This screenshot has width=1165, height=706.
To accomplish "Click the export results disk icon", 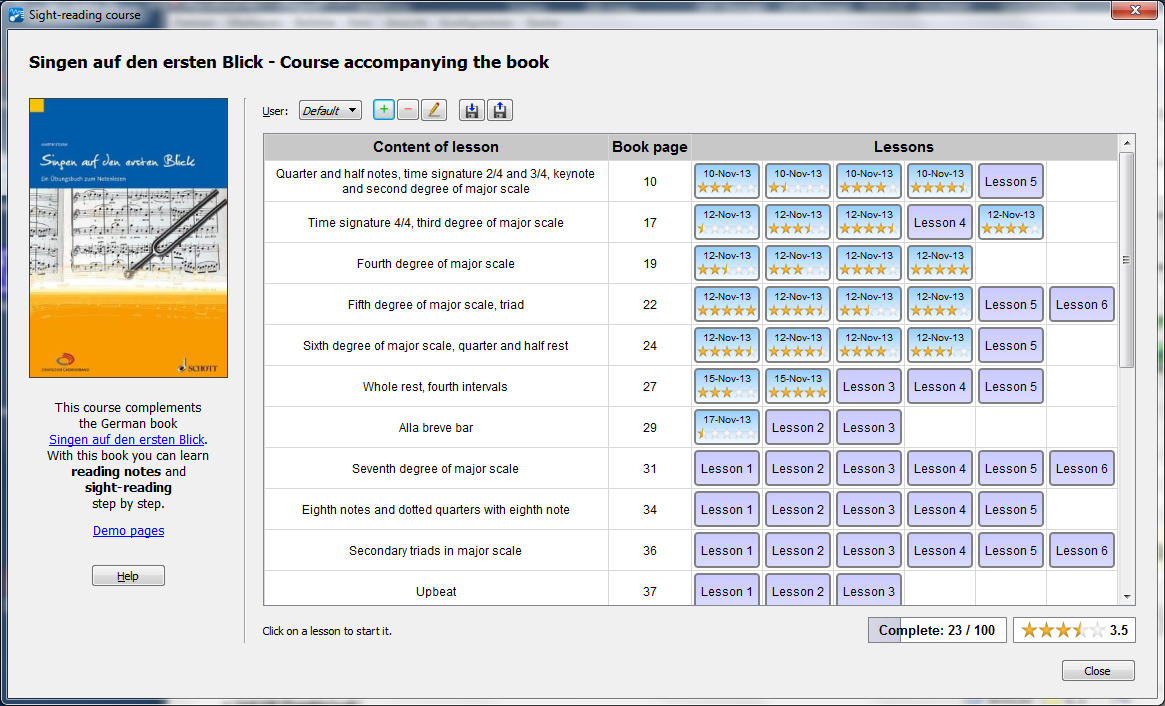I will point(500,110).
